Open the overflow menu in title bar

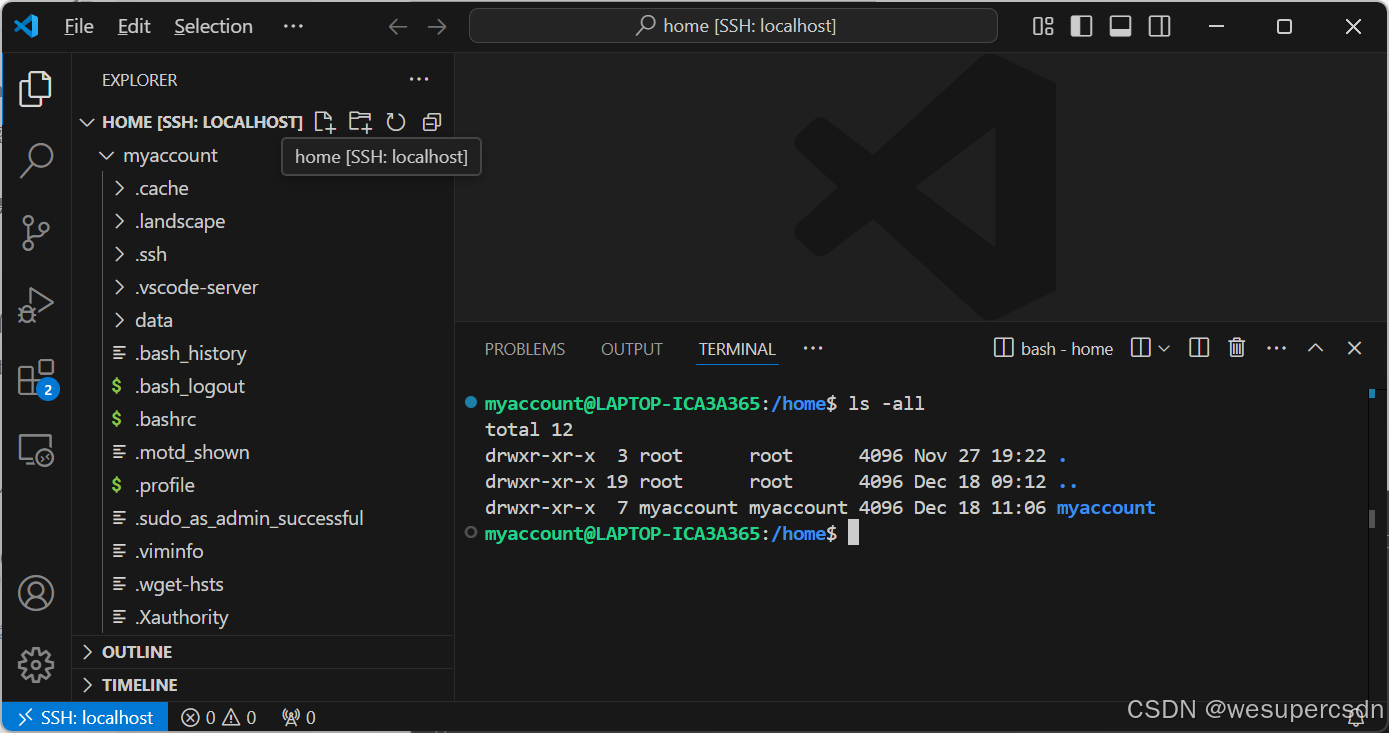click(293, 26)
